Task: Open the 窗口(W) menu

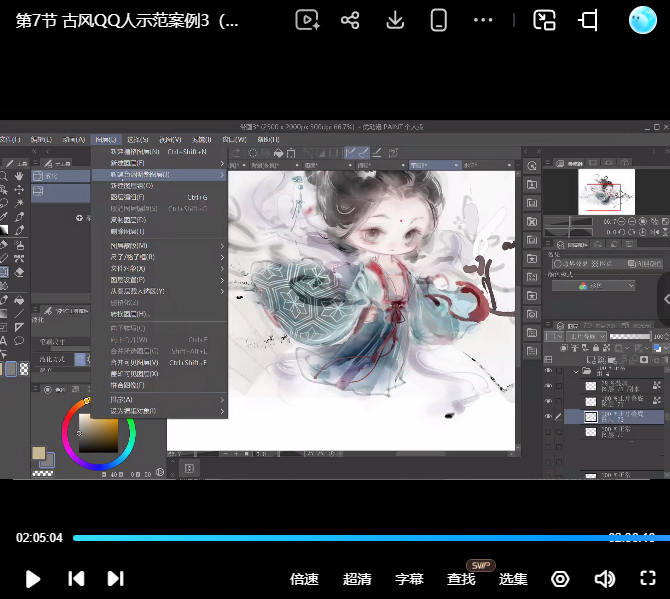Action: 234,139
